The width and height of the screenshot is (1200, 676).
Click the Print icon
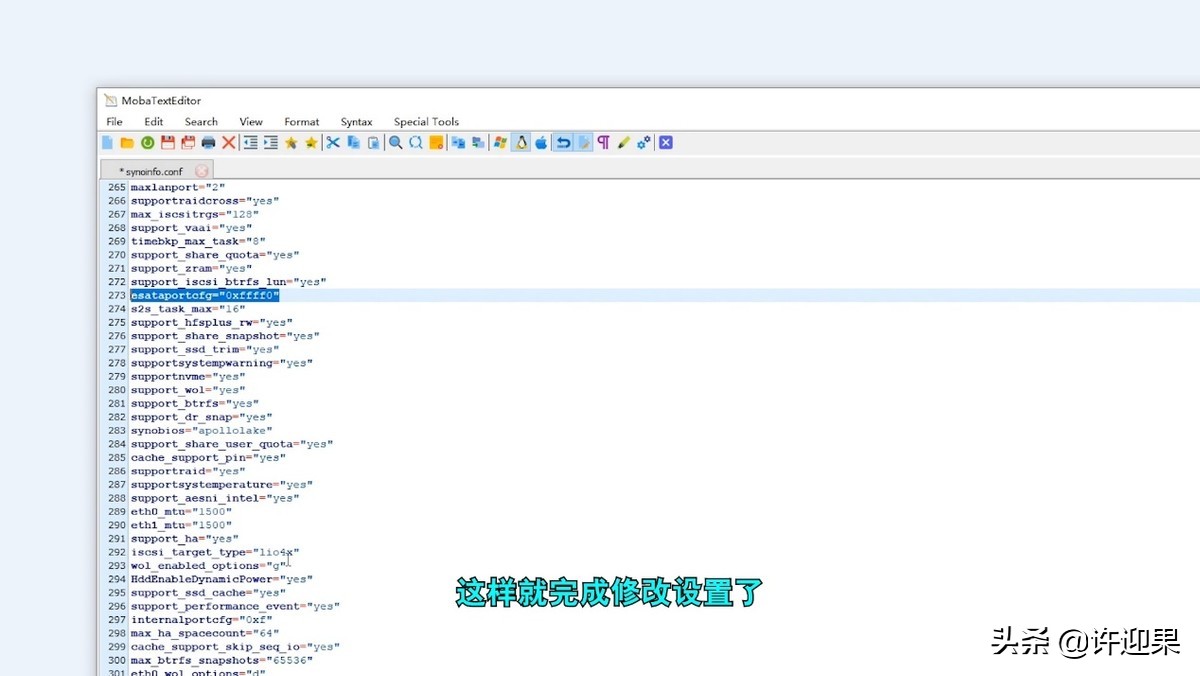[208, 143]
